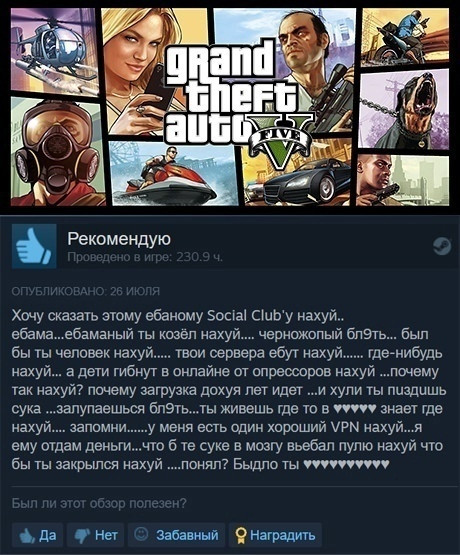
Task: Click the Steam logo icon in review header
Action: click(x=442, y=246)
